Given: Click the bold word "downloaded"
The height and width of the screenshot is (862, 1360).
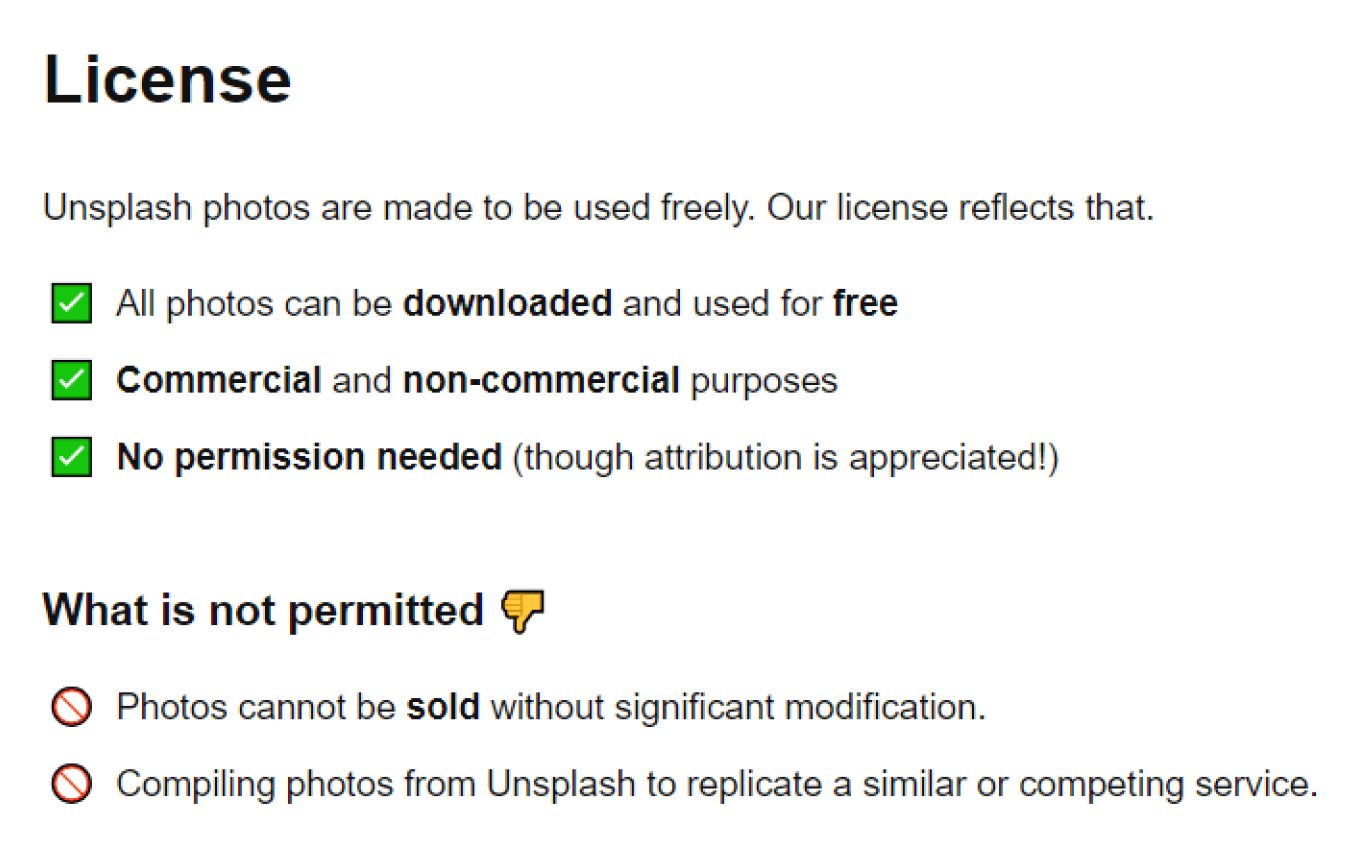Looking at the screenshot, I should pyautogui.click(x=507, y=303).
